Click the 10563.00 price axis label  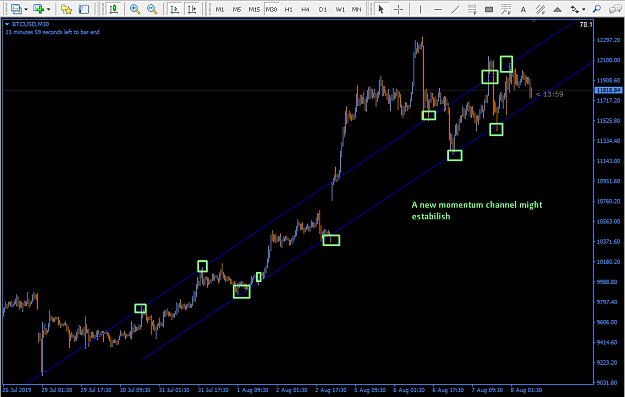608,221
